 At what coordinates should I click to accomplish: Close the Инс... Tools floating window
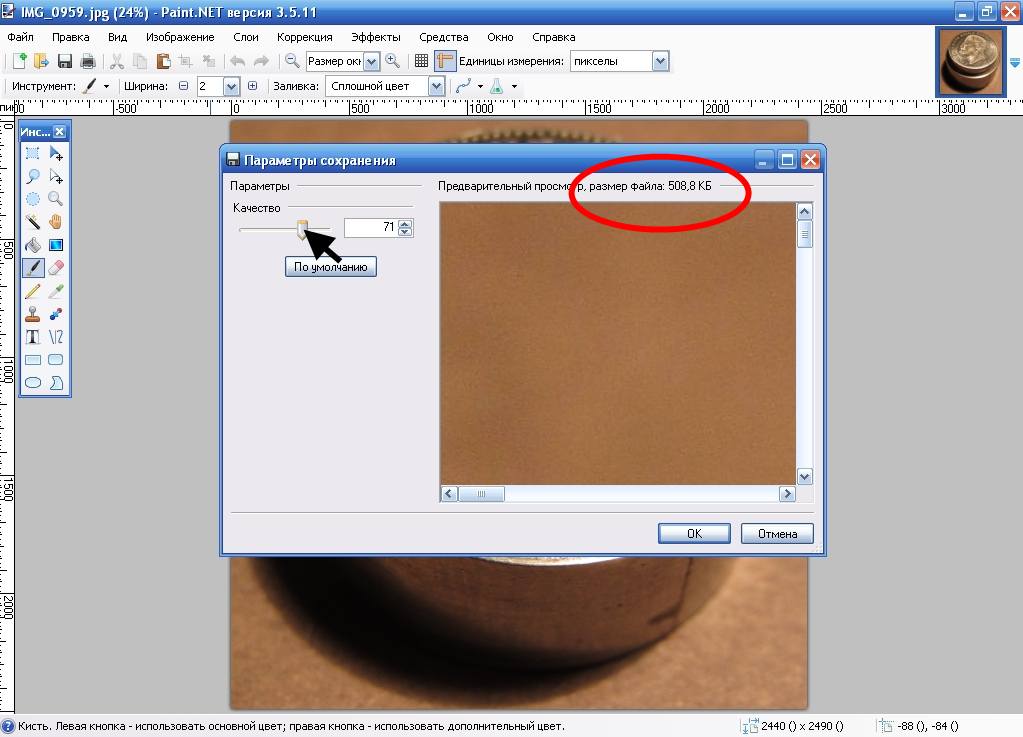(x=59, y=132)
